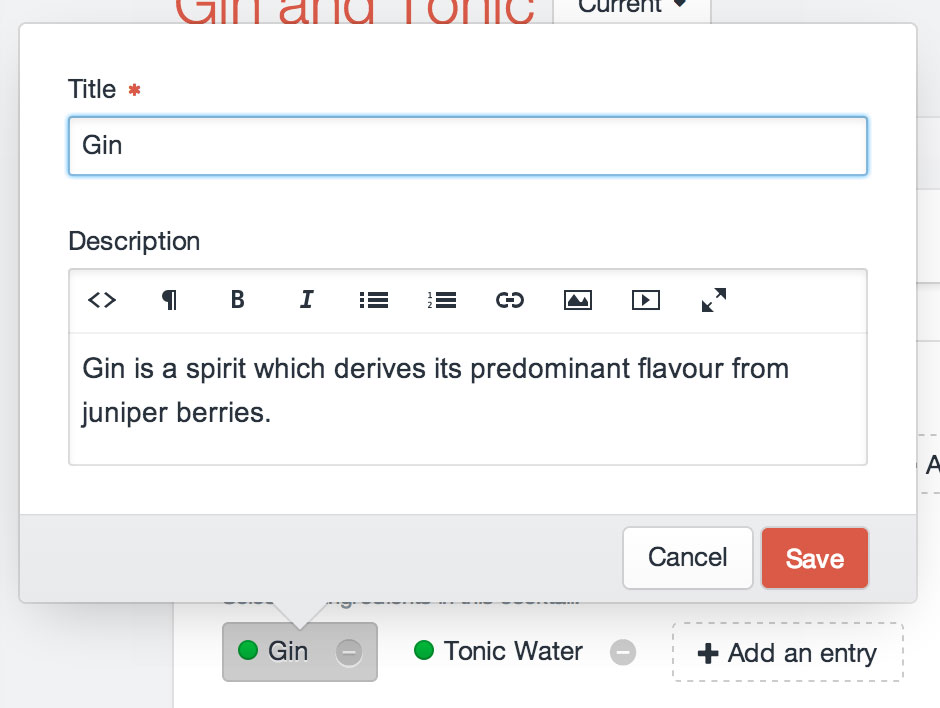Focus the Title input field
940x708 pixels.
pos(467,146)
